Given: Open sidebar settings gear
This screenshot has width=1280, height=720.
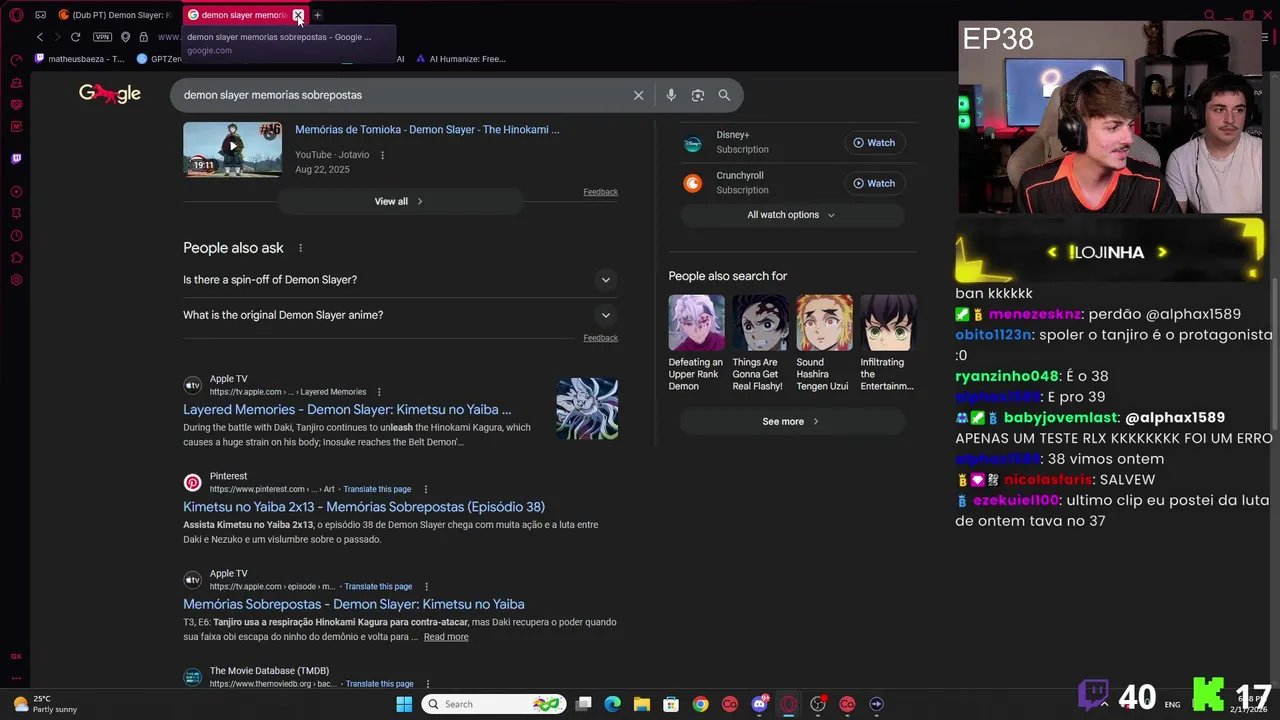Looking at the screenshot, I should [16, 280].
